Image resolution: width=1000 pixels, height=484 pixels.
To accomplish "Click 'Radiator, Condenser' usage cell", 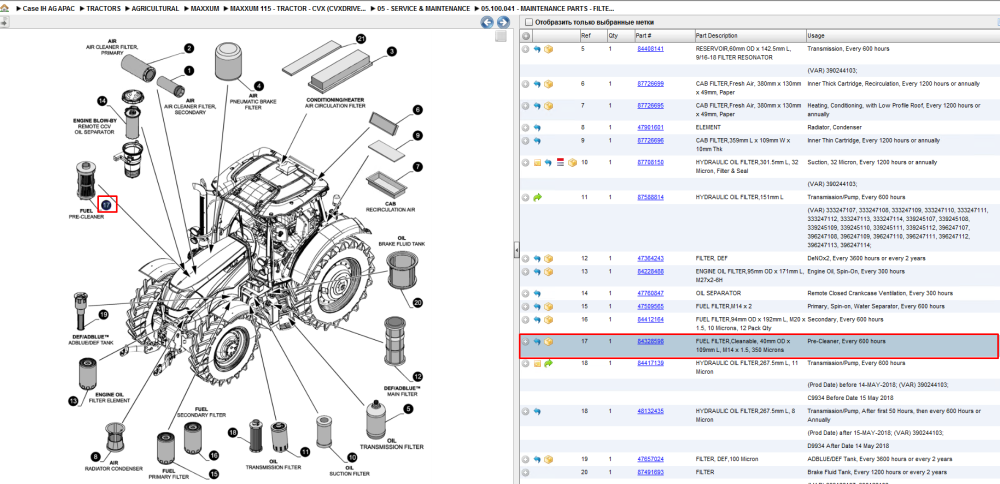I will (832, 128).
